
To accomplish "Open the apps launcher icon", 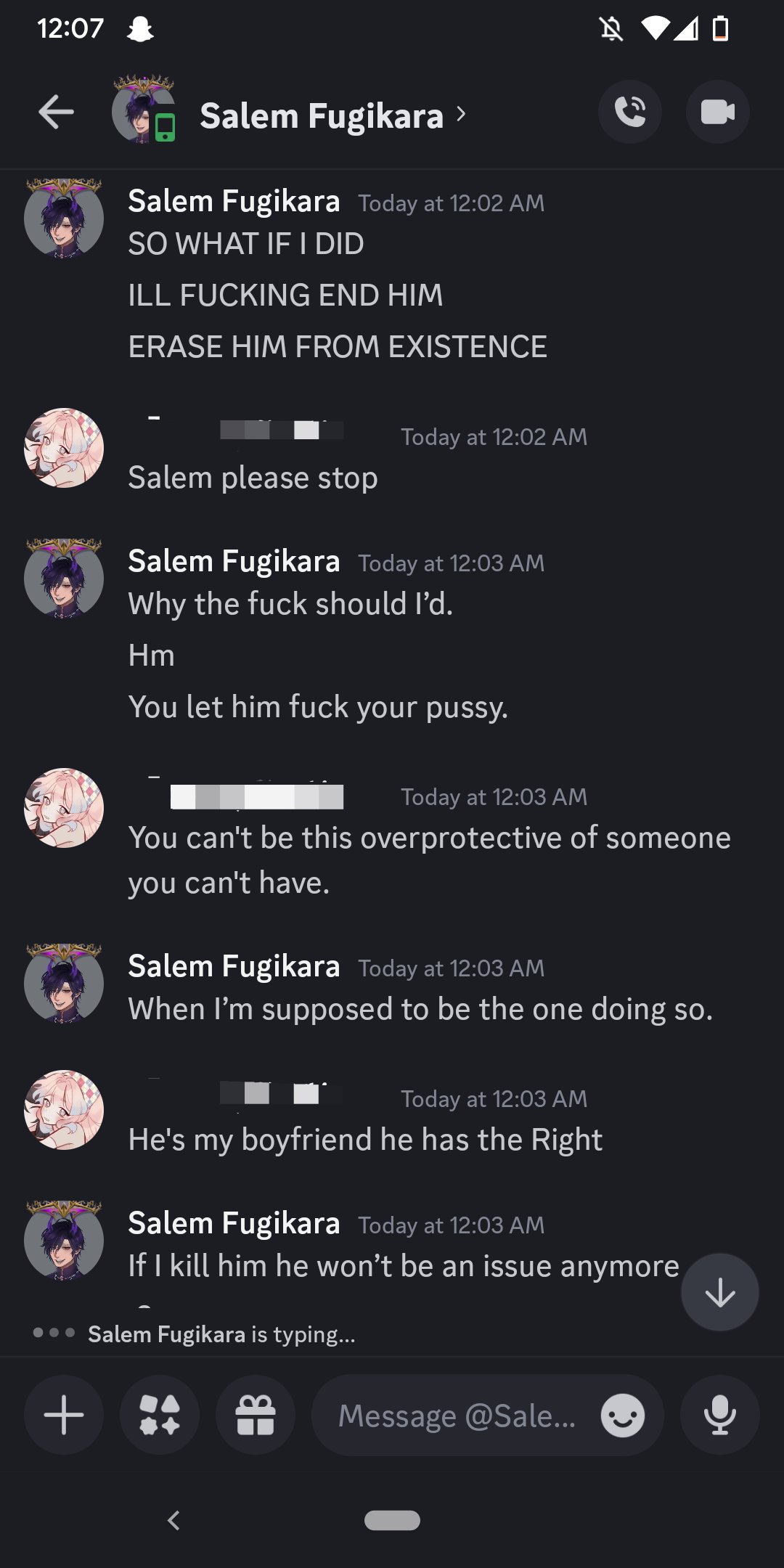I will click(160, 1415).
